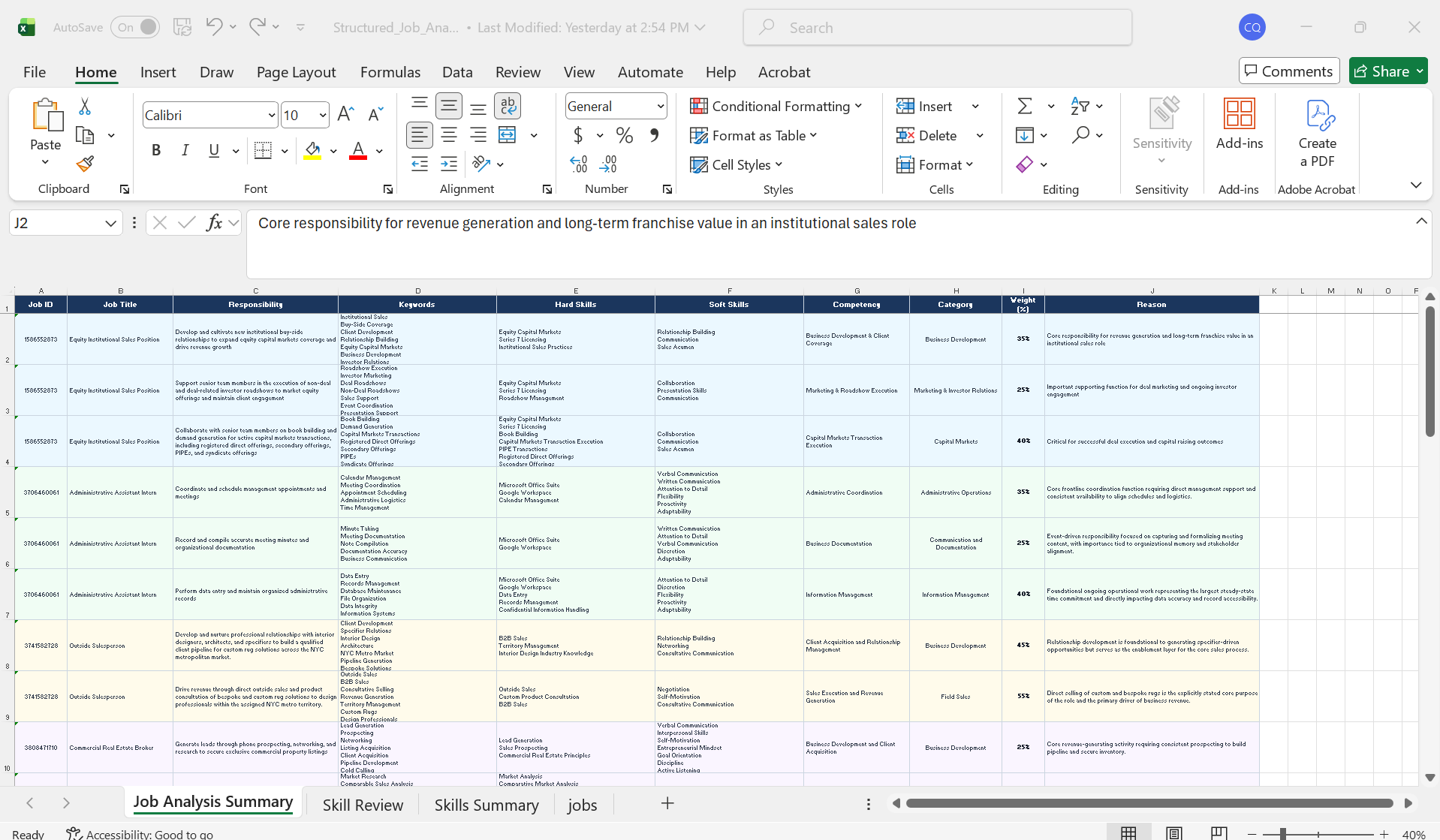Click Create a PDF in Acrobat group
This screenshot has width=1440, height=840.
point(1317,133)
